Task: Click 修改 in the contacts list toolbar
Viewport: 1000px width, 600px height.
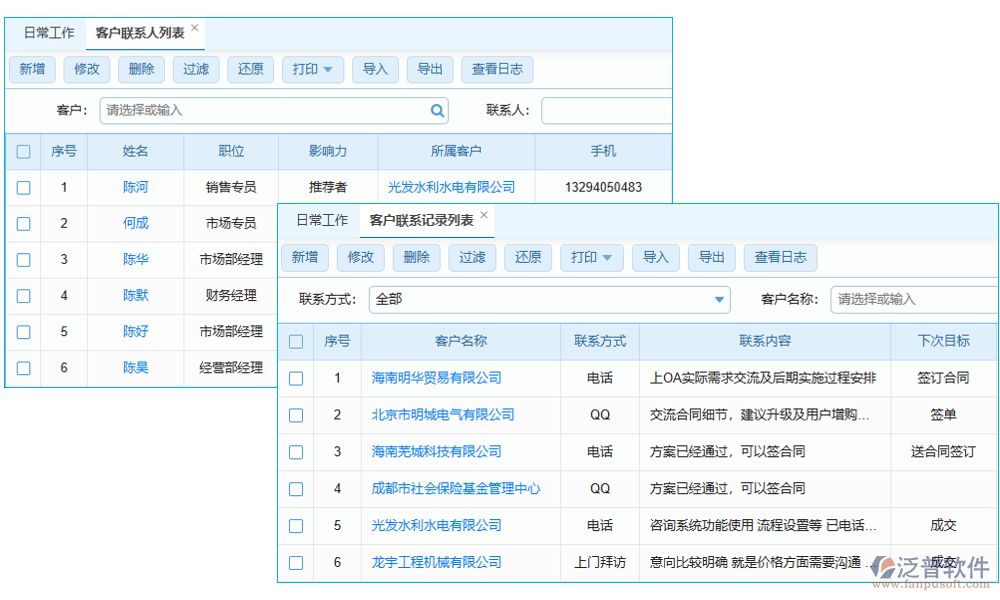Action: pyautogui.click(x=86, y=69)
